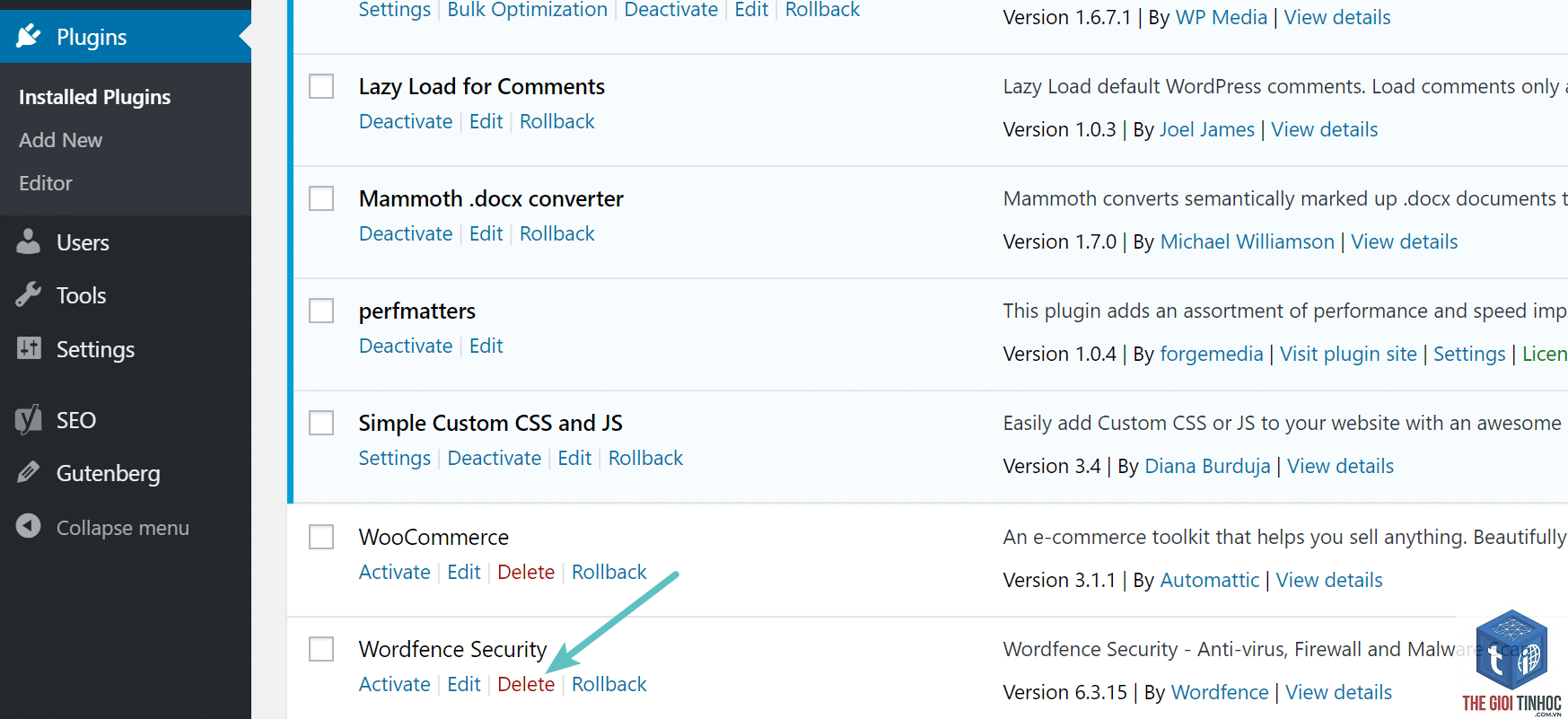
Task: Click Collapse menu
Action: (x=122, y=528)
